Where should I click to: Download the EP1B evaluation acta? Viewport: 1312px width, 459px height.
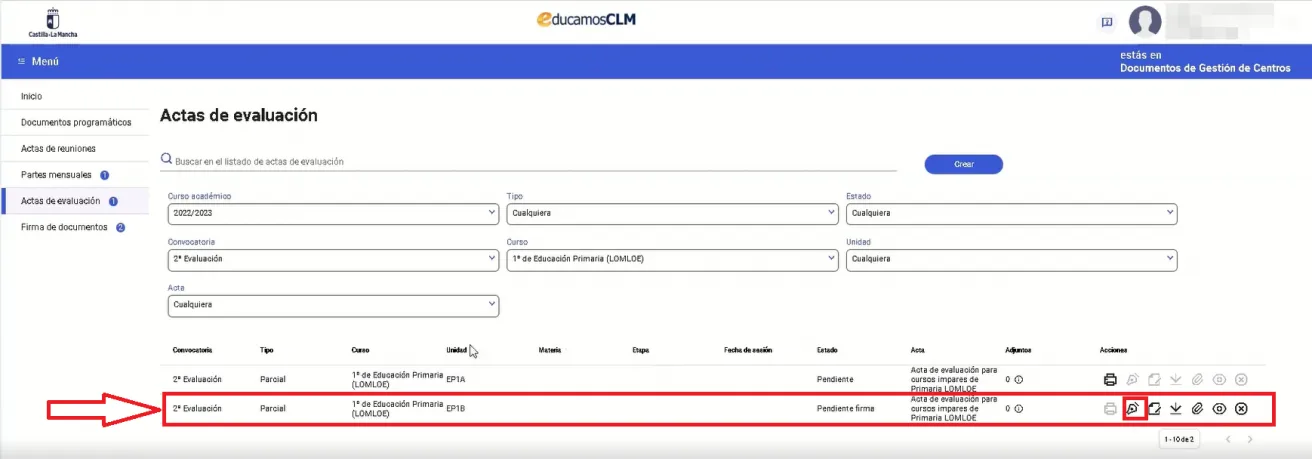click(x=1176, y=408)
